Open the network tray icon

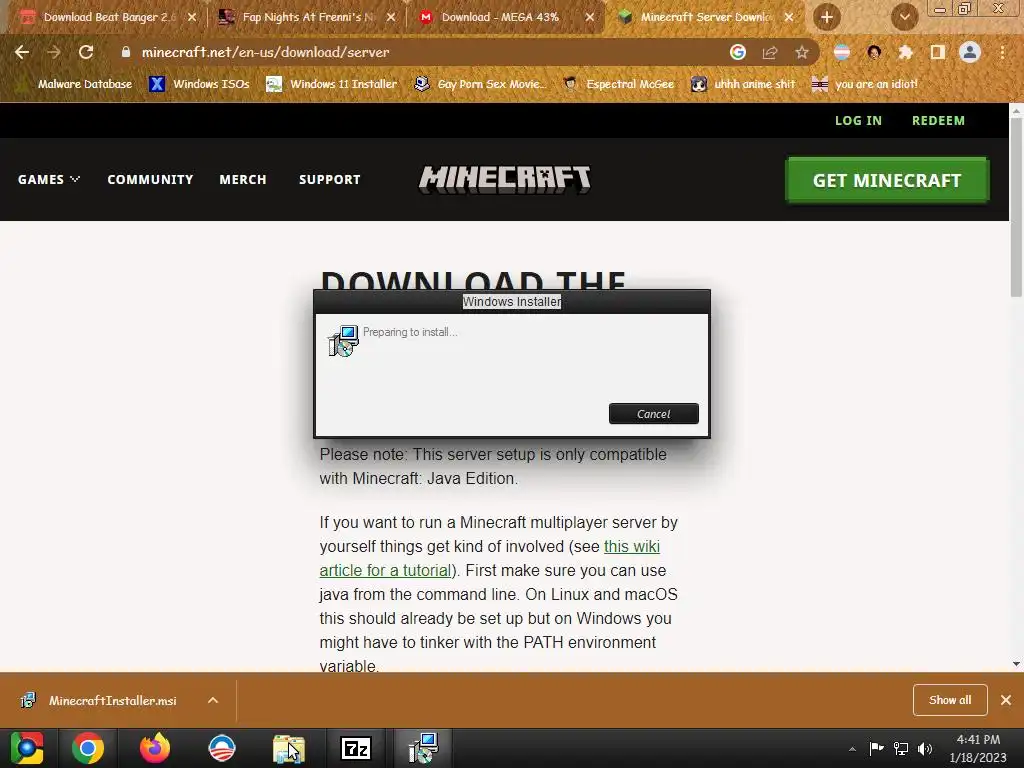901,749
